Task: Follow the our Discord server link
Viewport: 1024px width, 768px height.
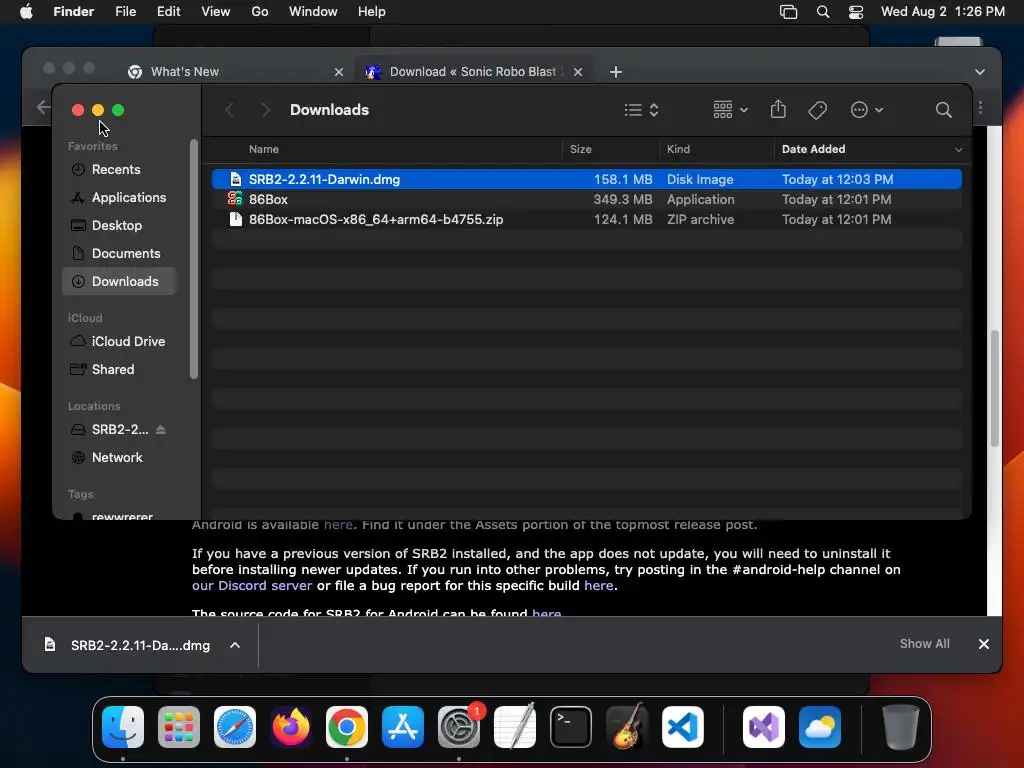Action: [251, 586]
